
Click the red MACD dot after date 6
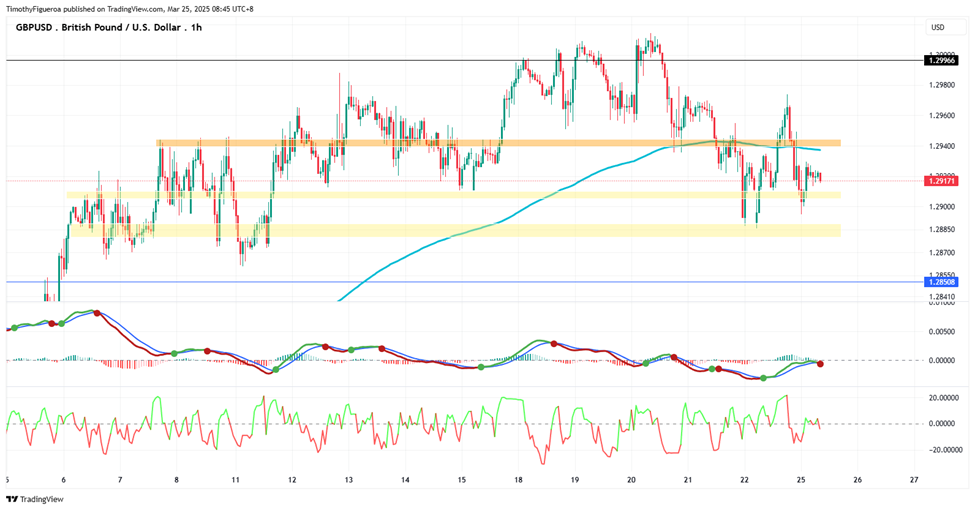point(97,313)
